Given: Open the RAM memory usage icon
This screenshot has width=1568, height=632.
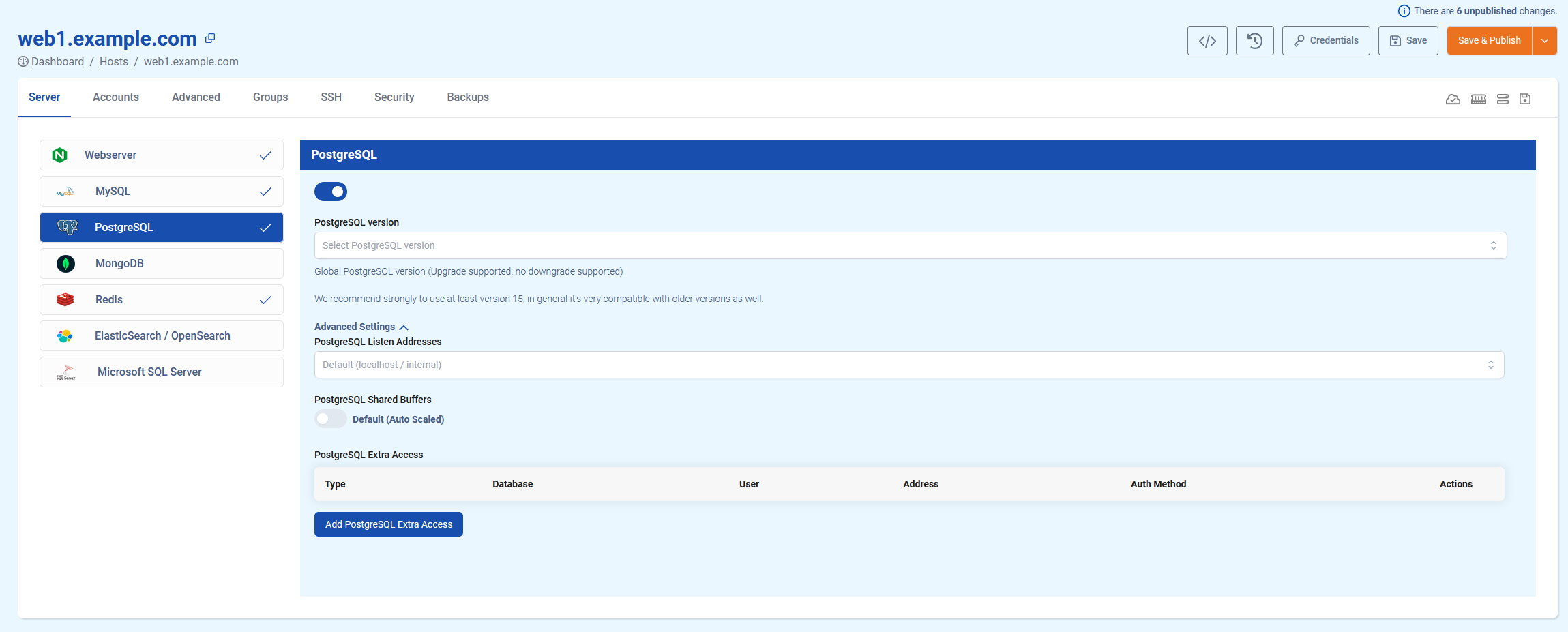Looking at the screenshot, I should click(x=1478, y=99).
